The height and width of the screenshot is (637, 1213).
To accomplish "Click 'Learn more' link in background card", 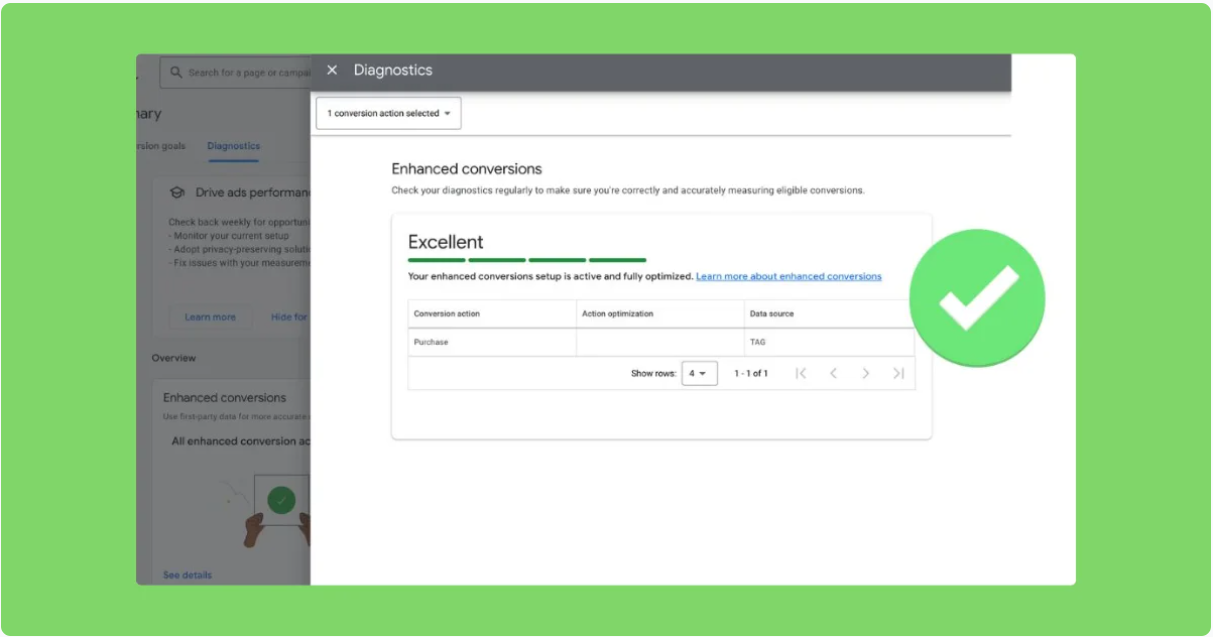I will pos(210,317).
